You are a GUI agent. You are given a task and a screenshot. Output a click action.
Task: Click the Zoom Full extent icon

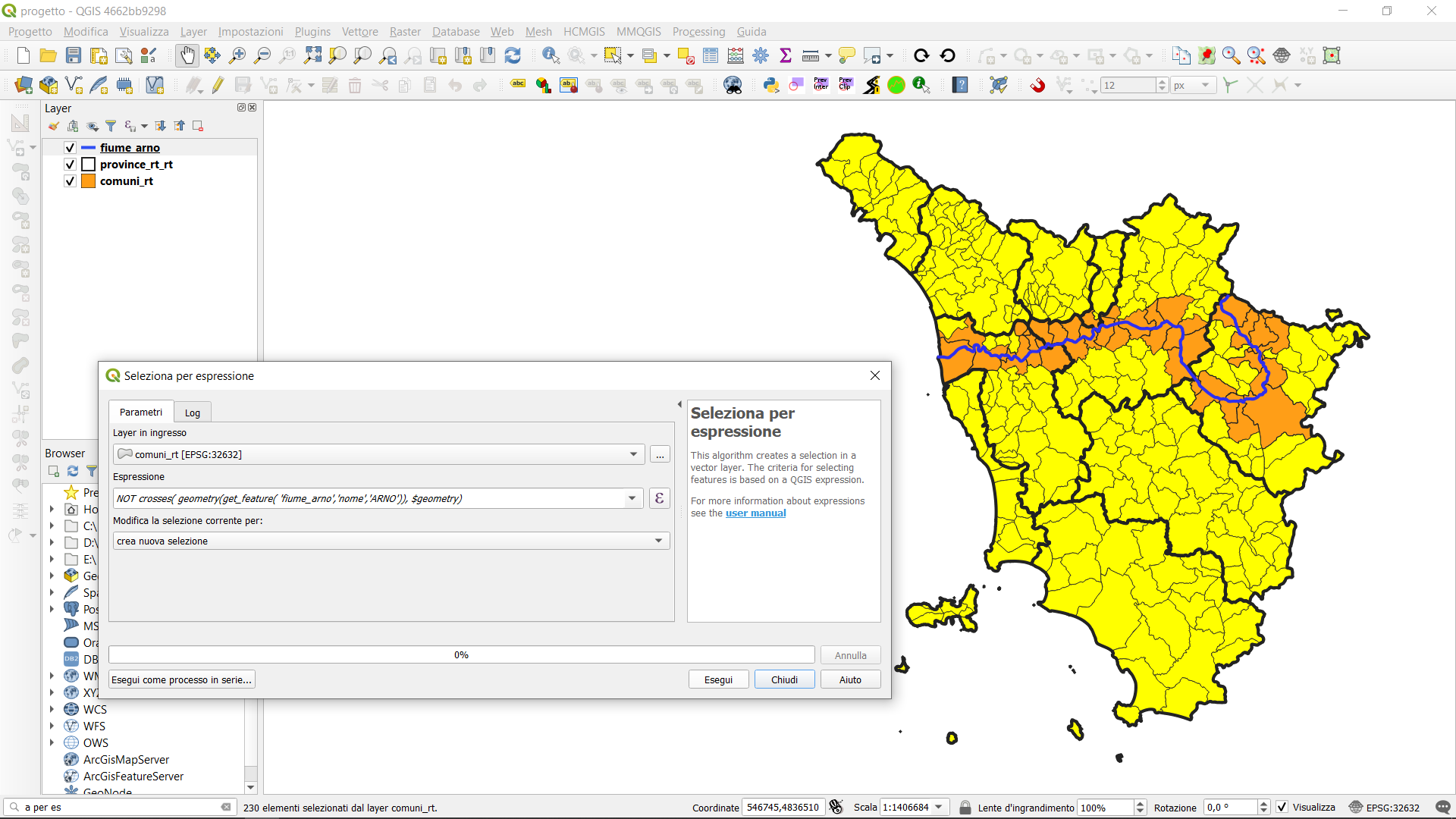pos(312,55)
